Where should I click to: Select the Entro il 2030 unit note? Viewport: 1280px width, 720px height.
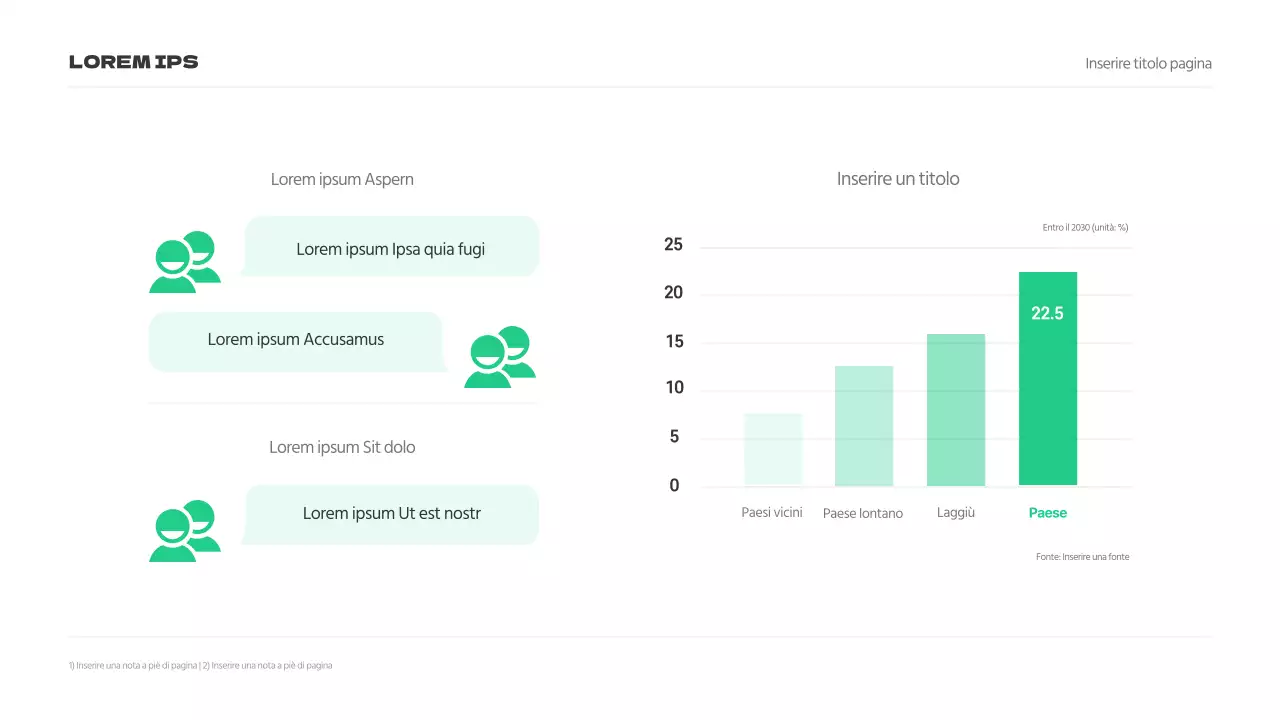click(x=1084, y=227)
